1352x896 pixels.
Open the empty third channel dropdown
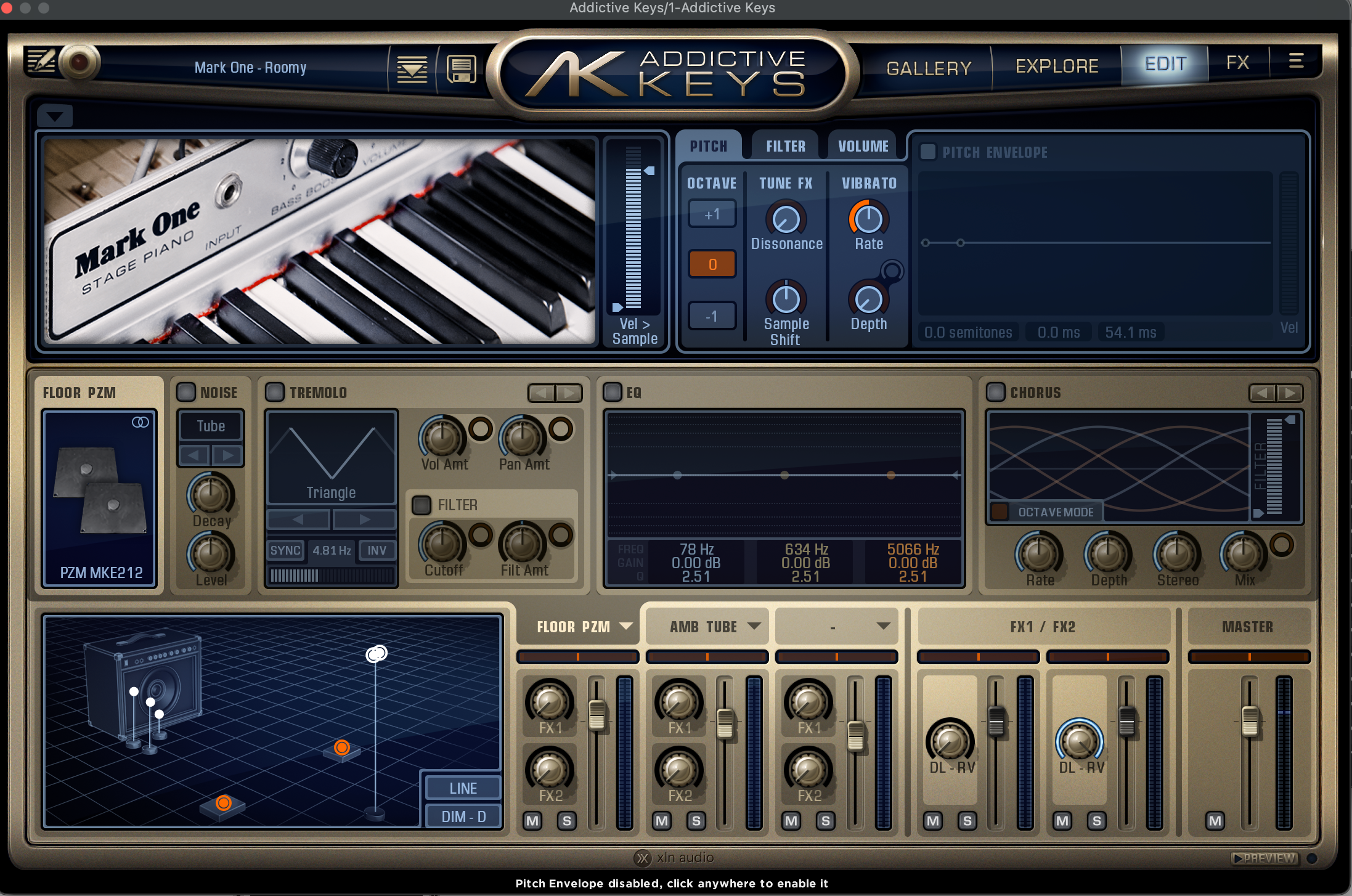click(884, 626)
